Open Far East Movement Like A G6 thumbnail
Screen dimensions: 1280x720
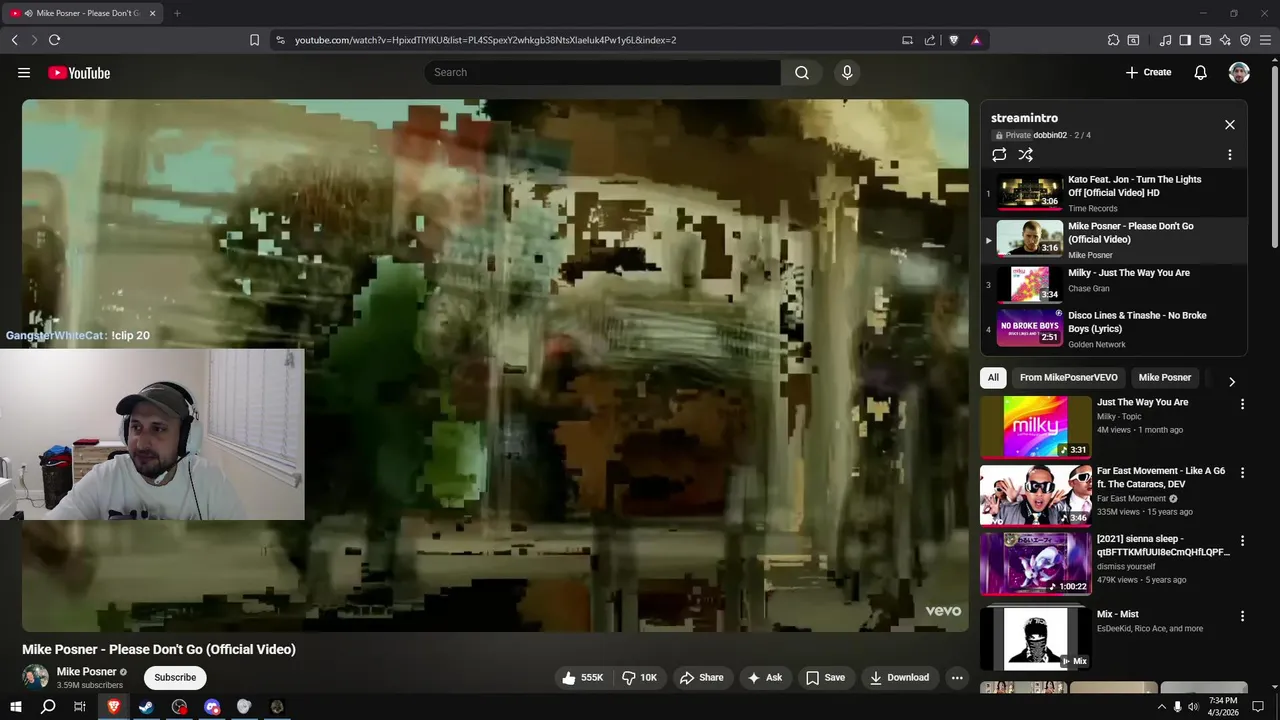click(x=1035, y=495)
